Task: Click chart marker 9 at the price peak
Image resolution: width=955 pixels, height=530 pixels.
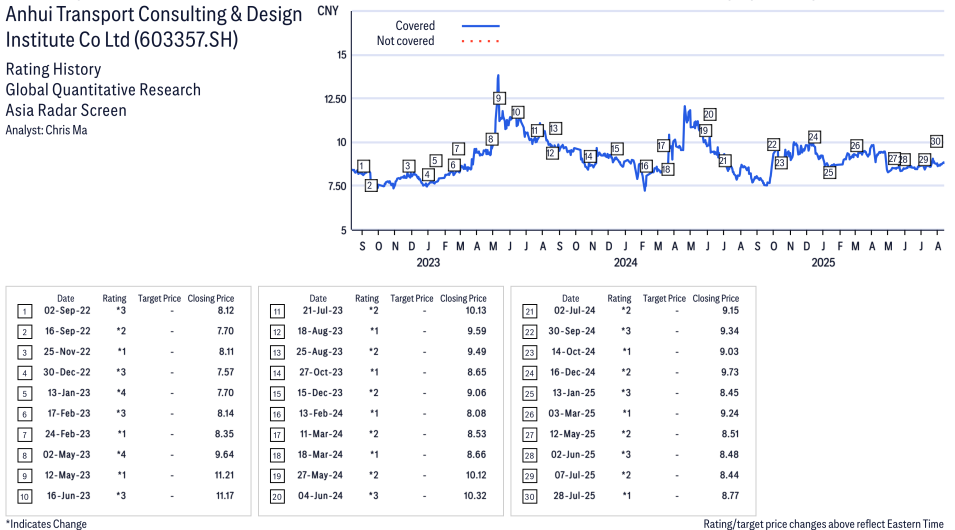Action: 498,98
